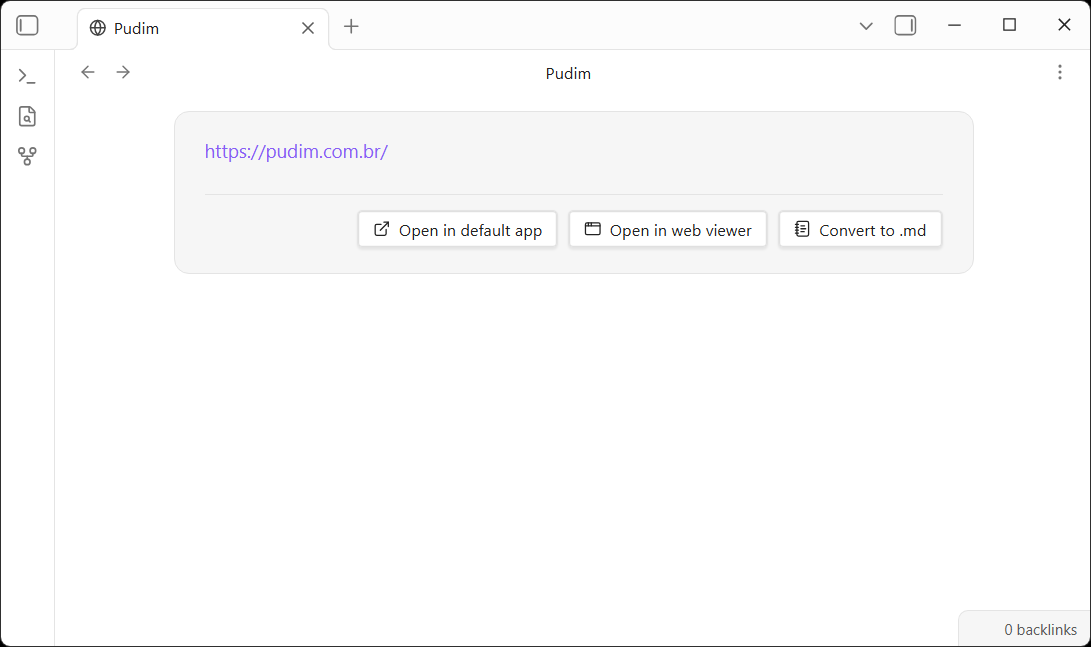Open a new tab with plus icon
This screenshot has width=1091, height=647.
(x=351, y=26)
